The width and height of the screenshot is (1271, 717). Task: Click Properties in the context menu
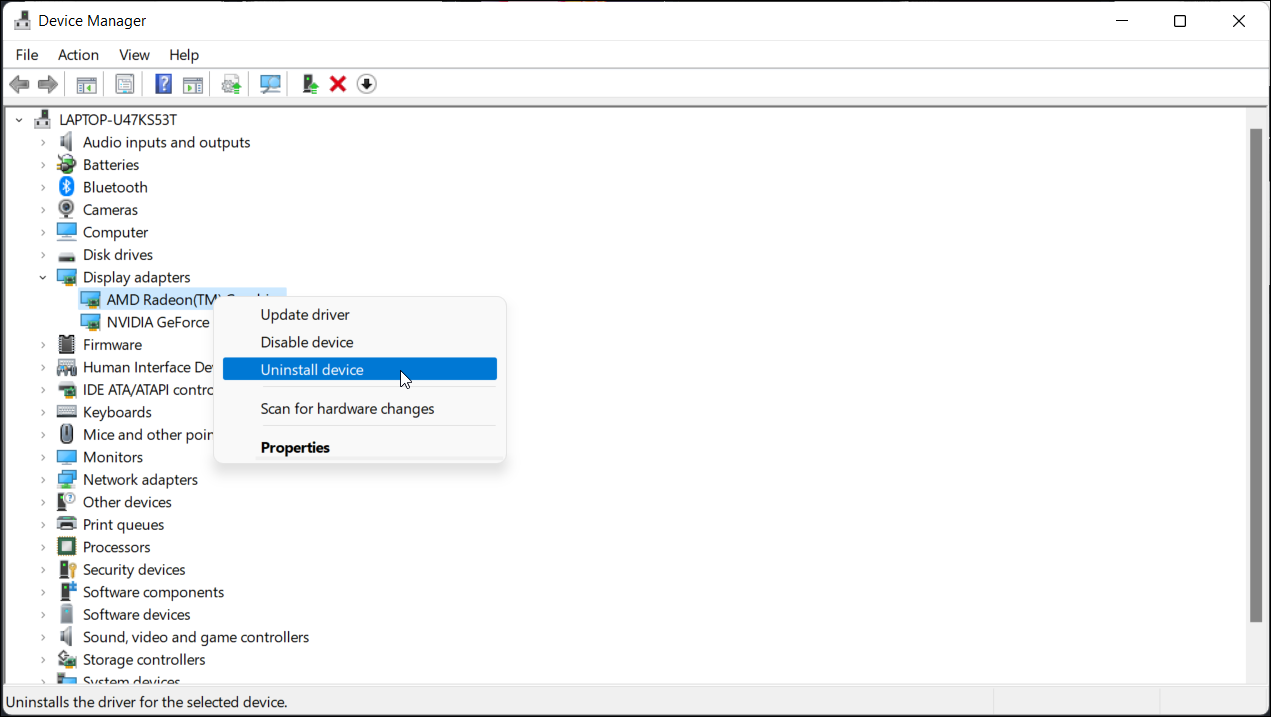coord(295,448)
